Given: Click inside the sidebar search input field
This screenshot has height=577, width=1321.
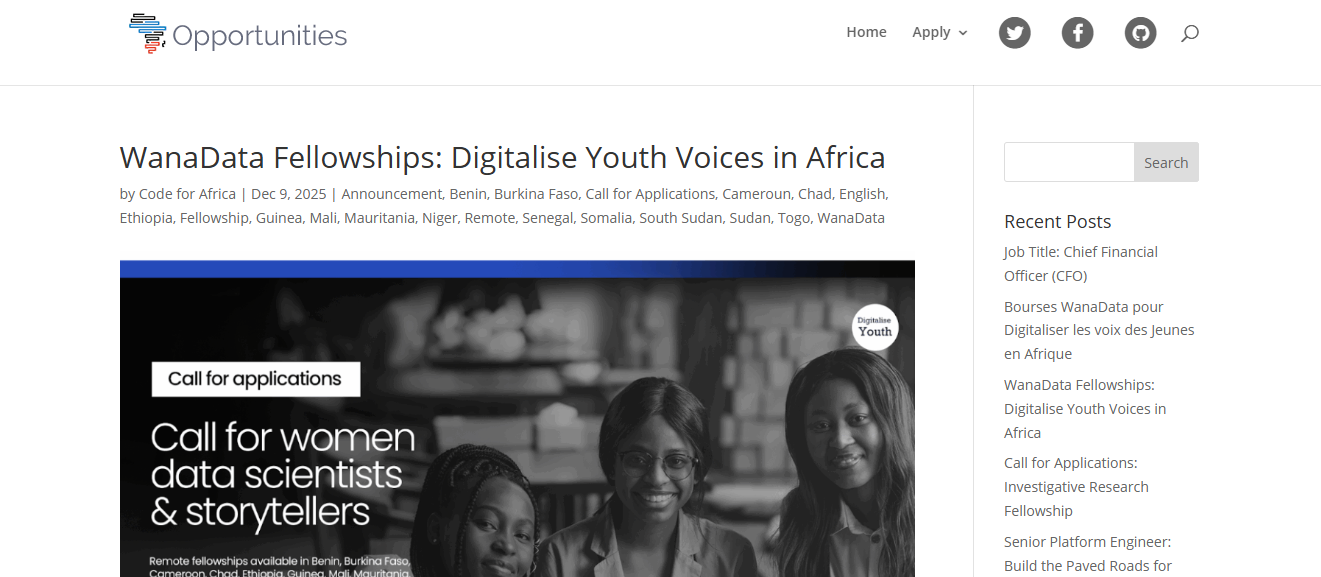Looking at the screenshot, I should coord(1068,161).
